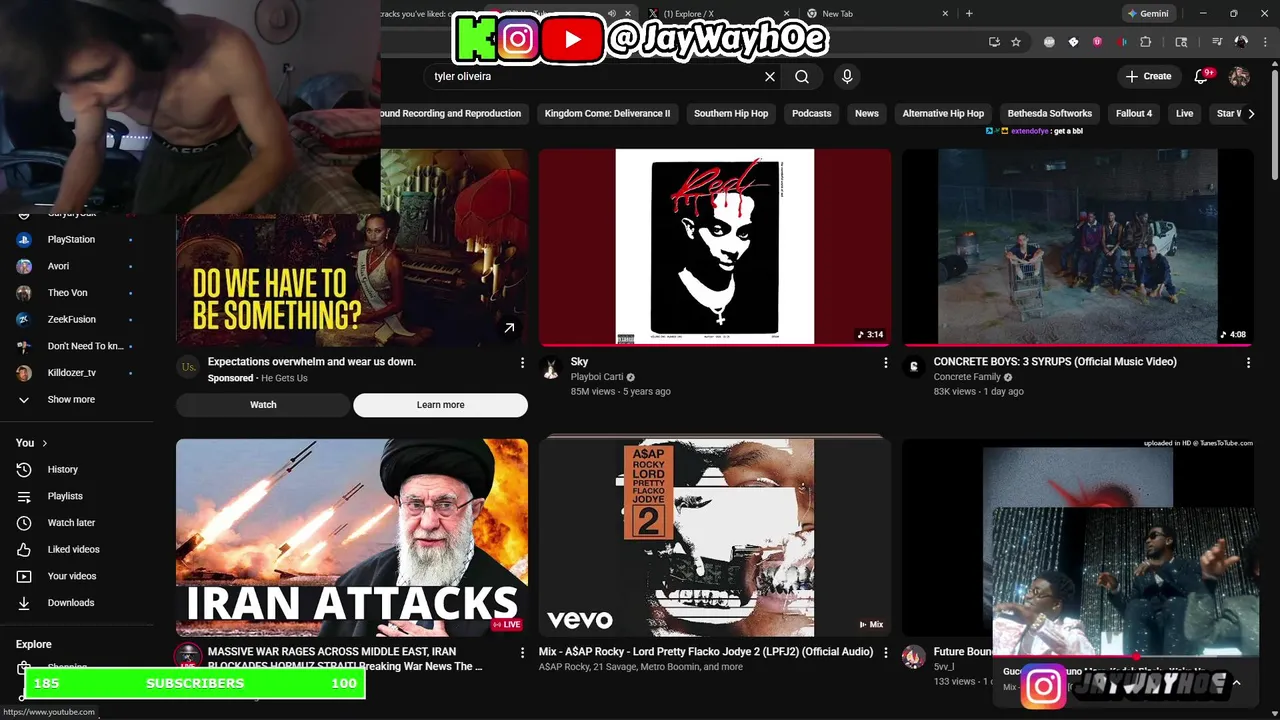Click the external link arrow on the ad thumbnail
The image size is (1280, 720).
[509, 328]
